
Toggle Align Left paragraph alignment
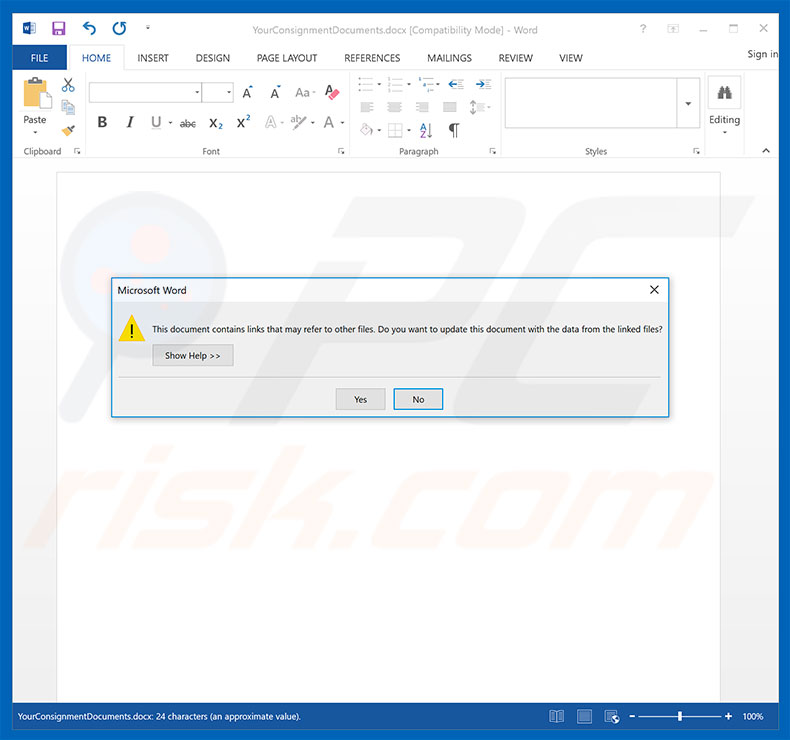tap(367, 107)
